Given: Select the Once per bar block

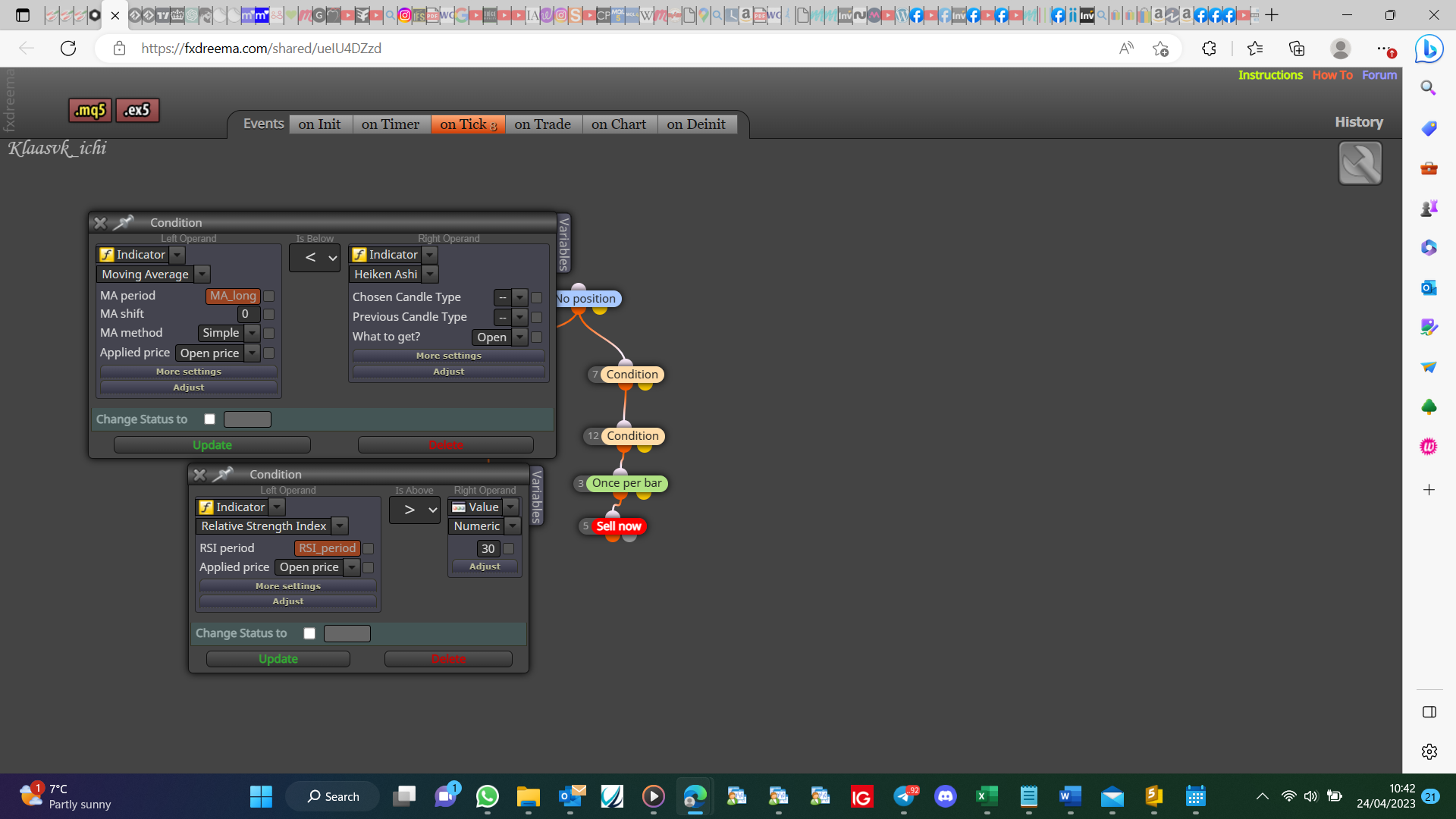Looking at the screenshot, I should click(x=626, y=483).
